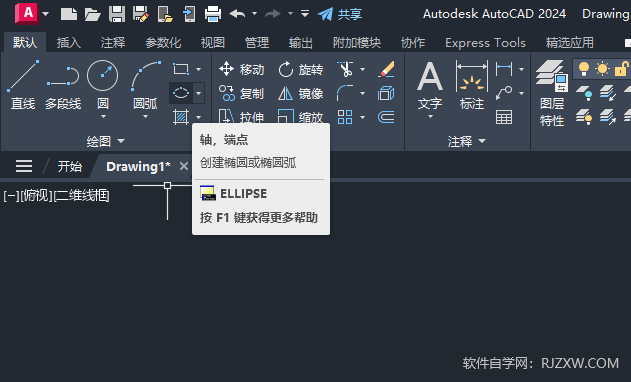Expand the application menu dropdown arrow
Screen dimensions: 631x382
(x=45, y=14)
